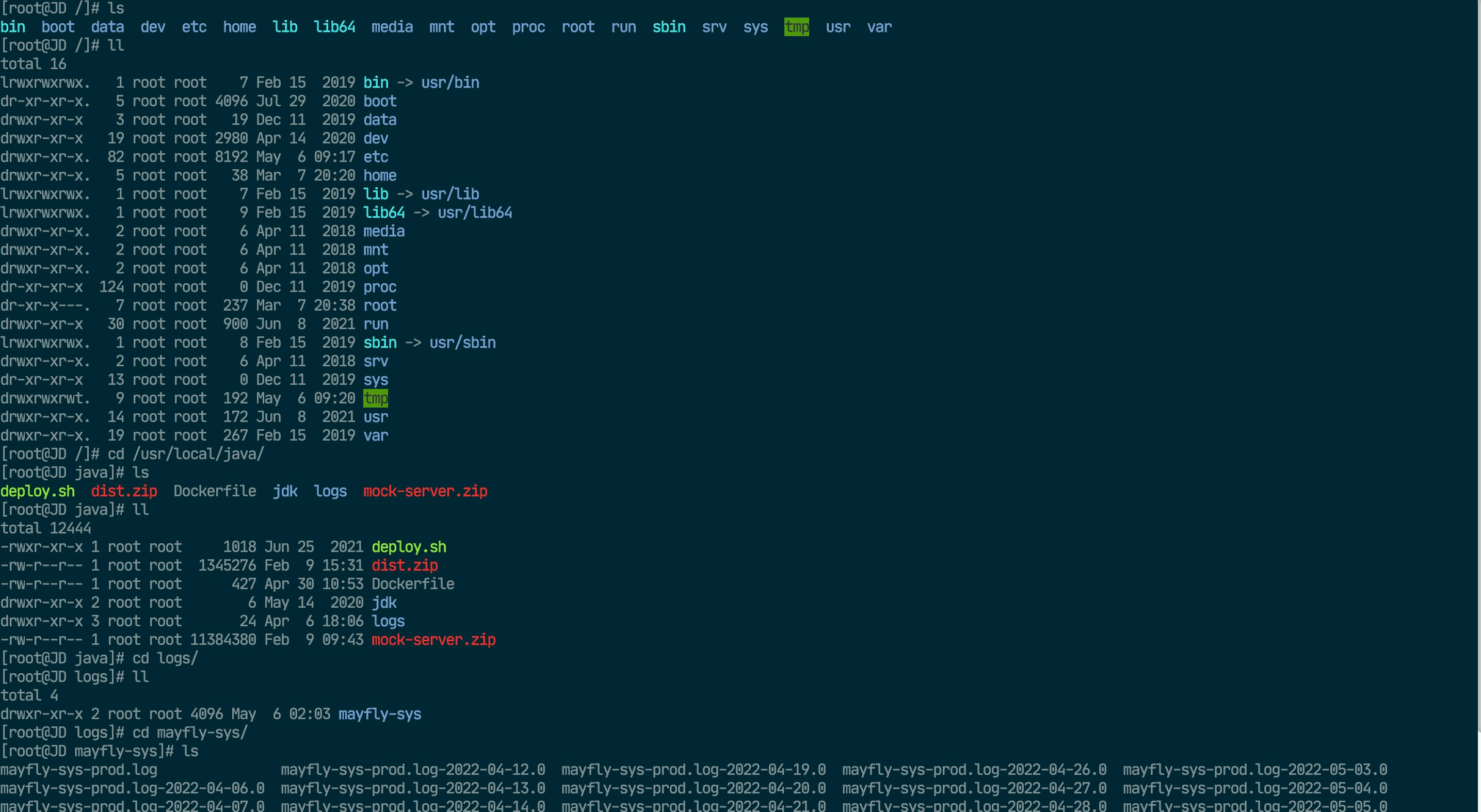Click the 'total 12444' line
Image resolution: width=1481 pixels, height=812 pixels.
46,528
